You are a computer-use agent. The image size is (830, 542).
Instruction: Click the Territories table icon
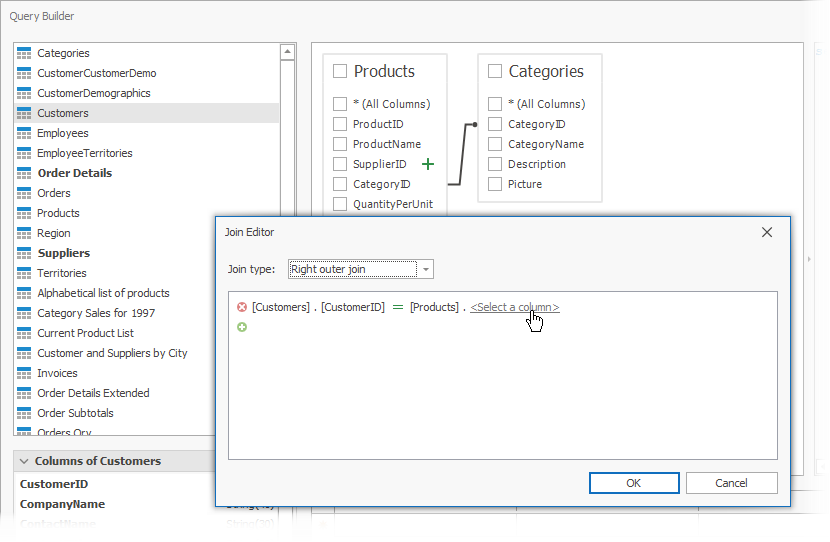pyautogui.click(x=25, y=273)
